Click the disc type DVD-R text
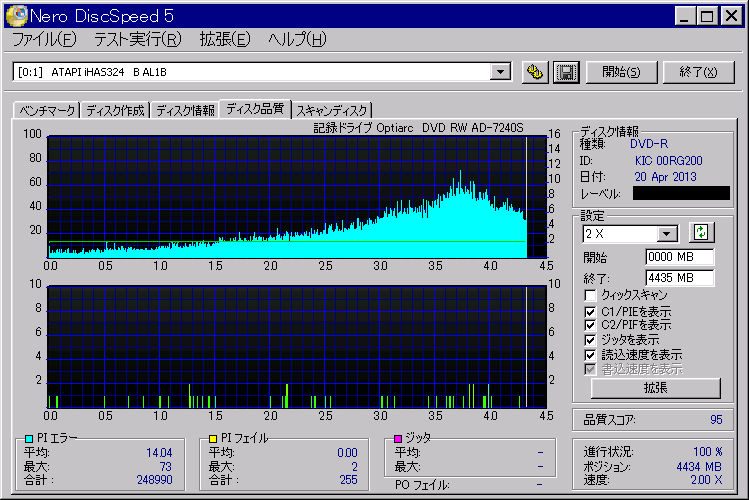This screenshot has height=500, width=749. [x=649, y=144]
